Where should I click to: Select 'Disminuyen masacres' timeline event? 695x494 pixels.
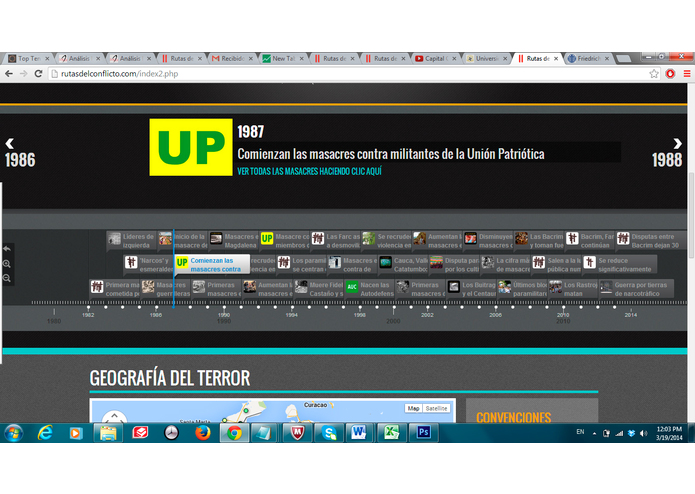click(488, 241)
